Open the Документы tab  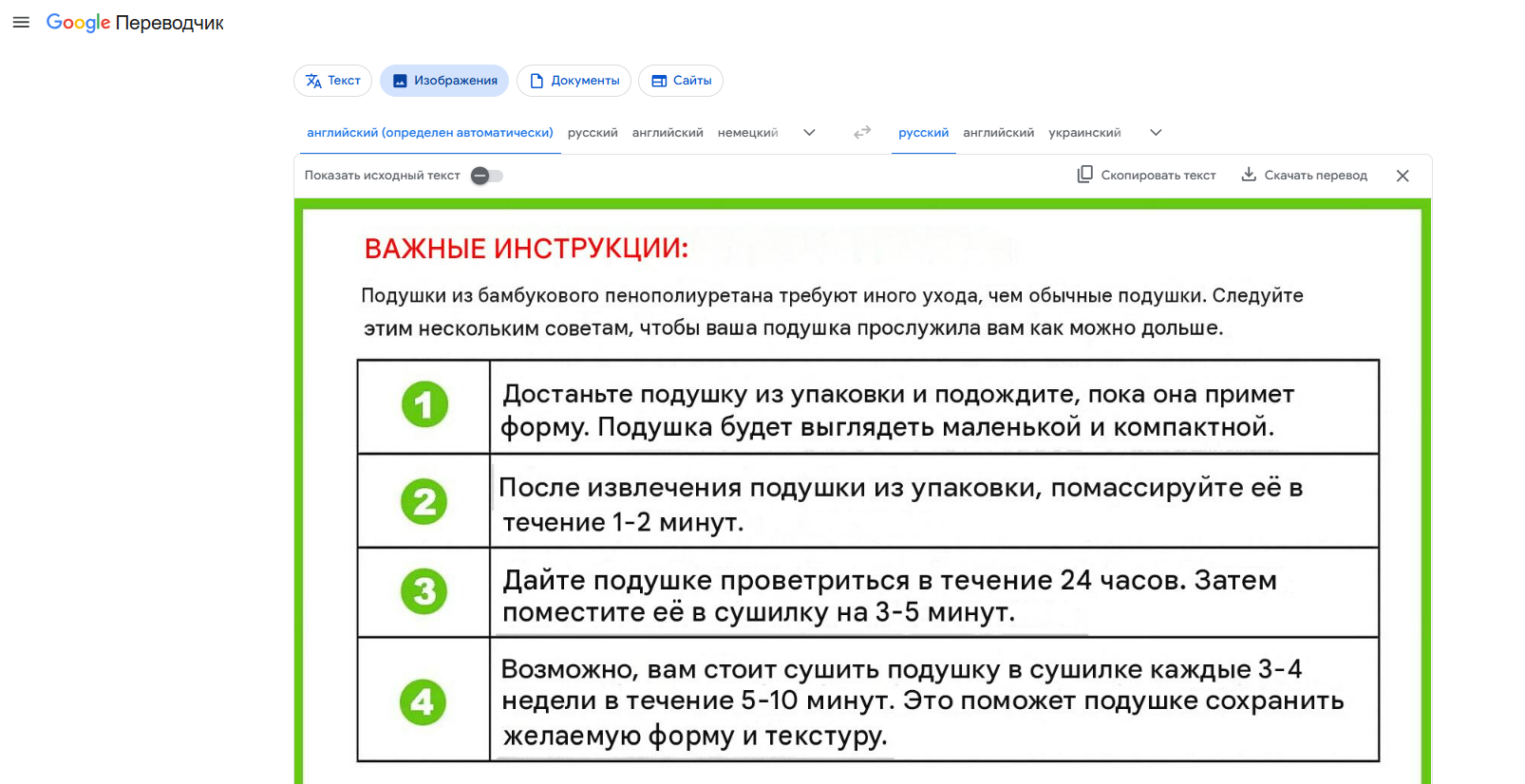574,81
